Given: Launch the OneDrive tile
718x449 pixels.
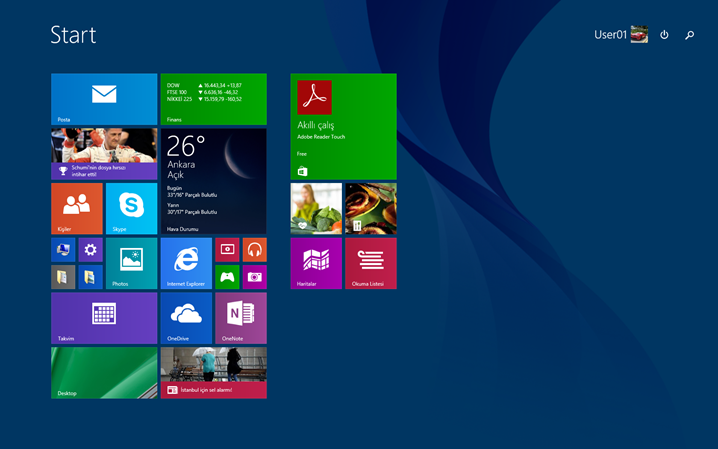Looking at the screenshot, I should (x=186, y=318).
